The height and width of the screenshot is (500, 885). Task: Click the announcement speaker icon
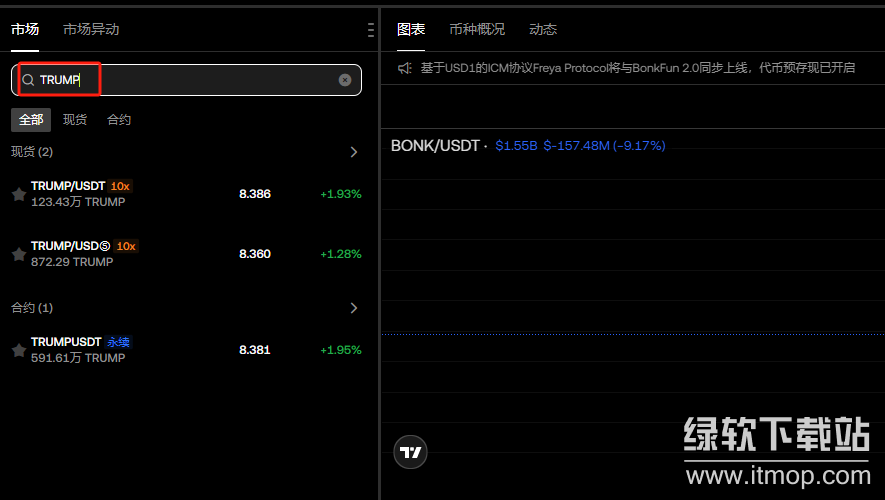tap(405, 68)
